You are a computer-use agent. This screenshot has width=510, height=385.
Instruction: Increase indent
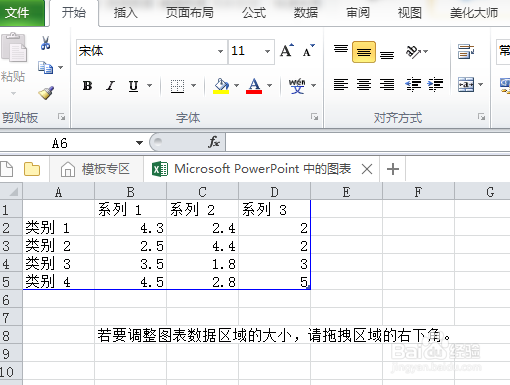[435, 84]
